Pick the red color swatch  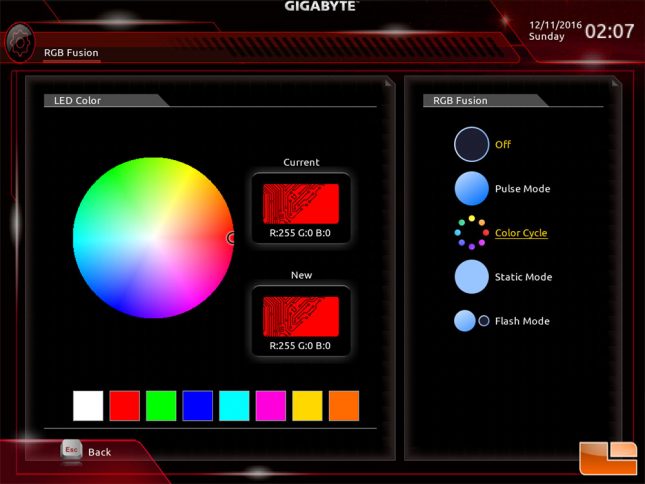[x=125, y=406]
